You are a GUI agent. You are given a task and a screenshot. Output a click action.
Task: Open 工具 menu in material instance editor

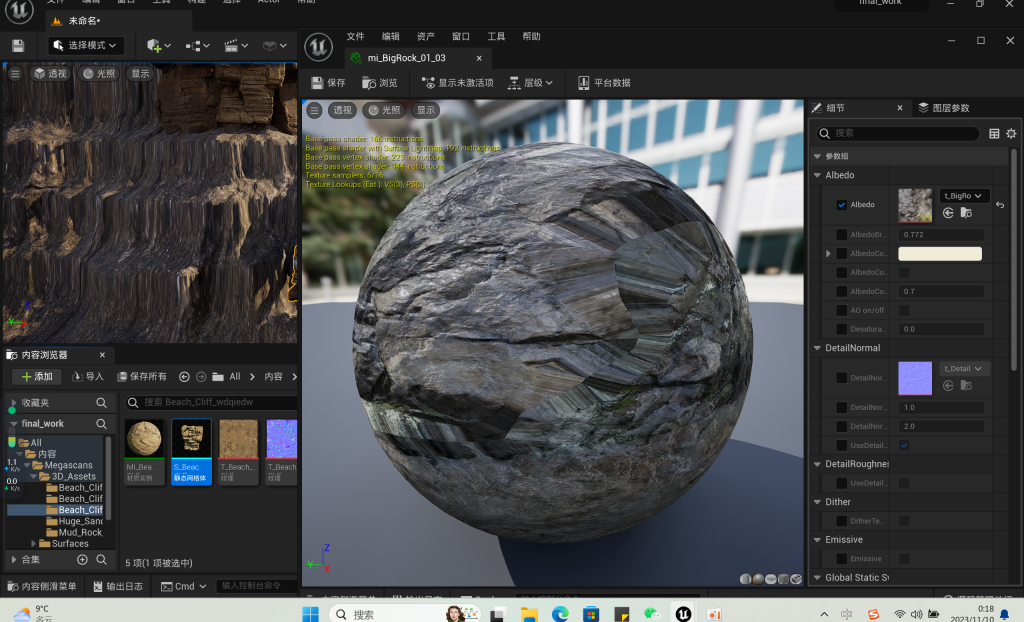click(x=496, y=37)
